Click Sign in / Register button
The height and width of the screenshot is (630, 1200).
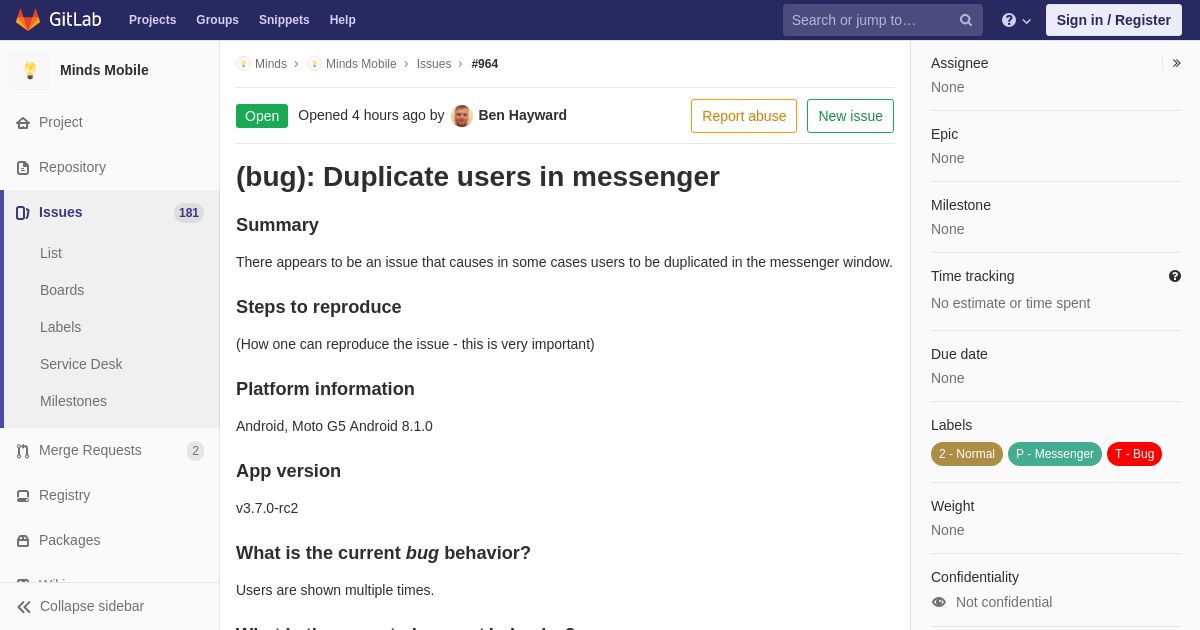point(1114,20)
